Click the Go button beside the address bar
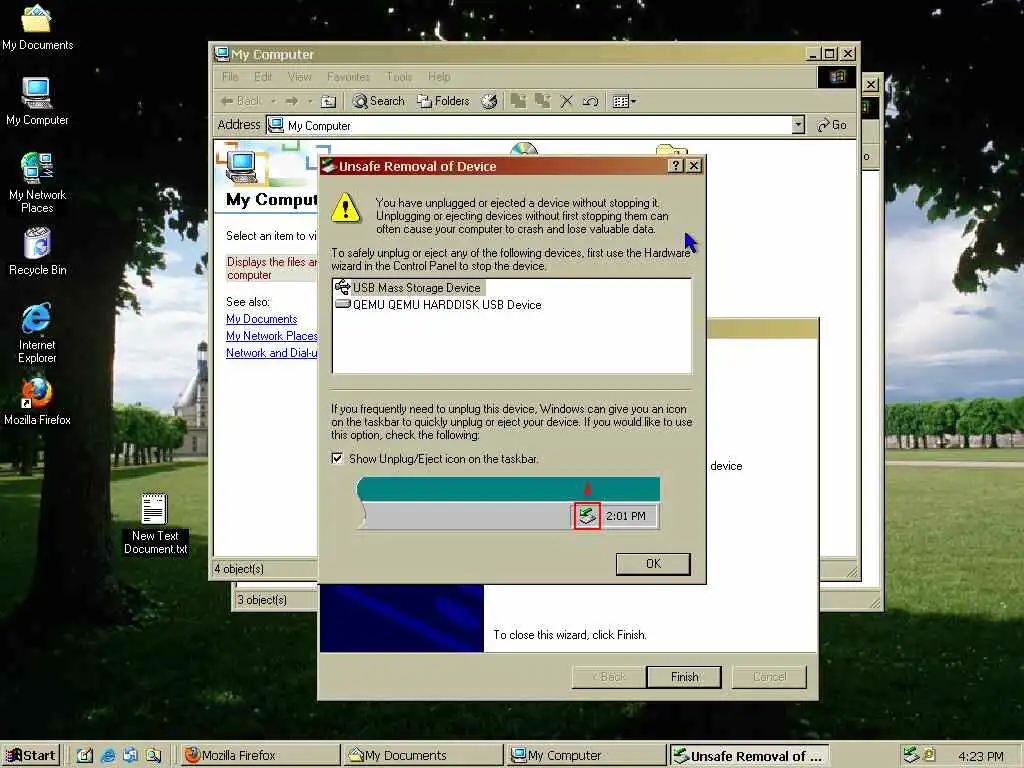1024x768 pixels. pos(832,125)
